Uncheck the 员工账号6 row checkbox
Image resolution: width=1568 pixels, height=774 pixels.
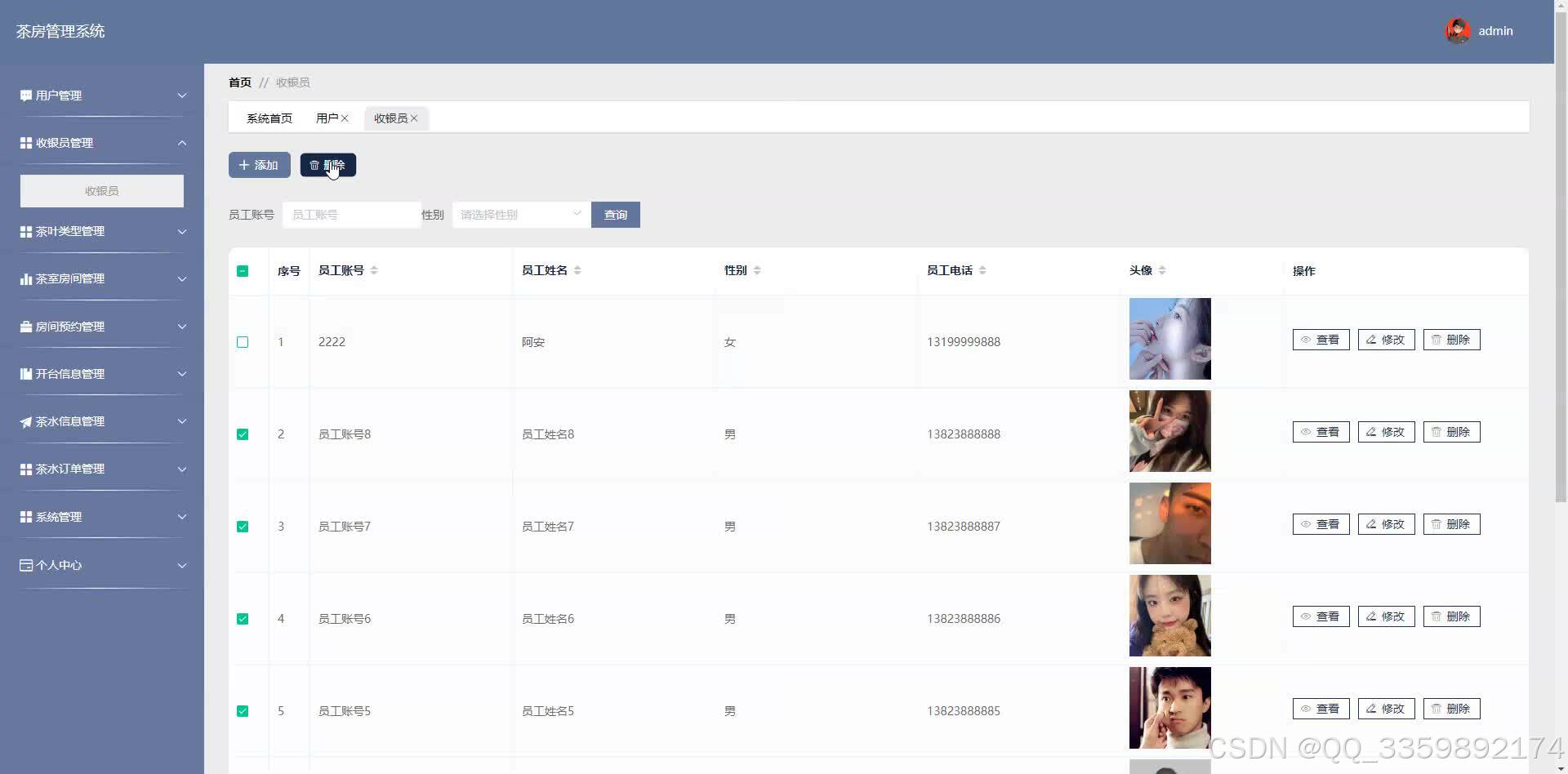click(243, 619)
